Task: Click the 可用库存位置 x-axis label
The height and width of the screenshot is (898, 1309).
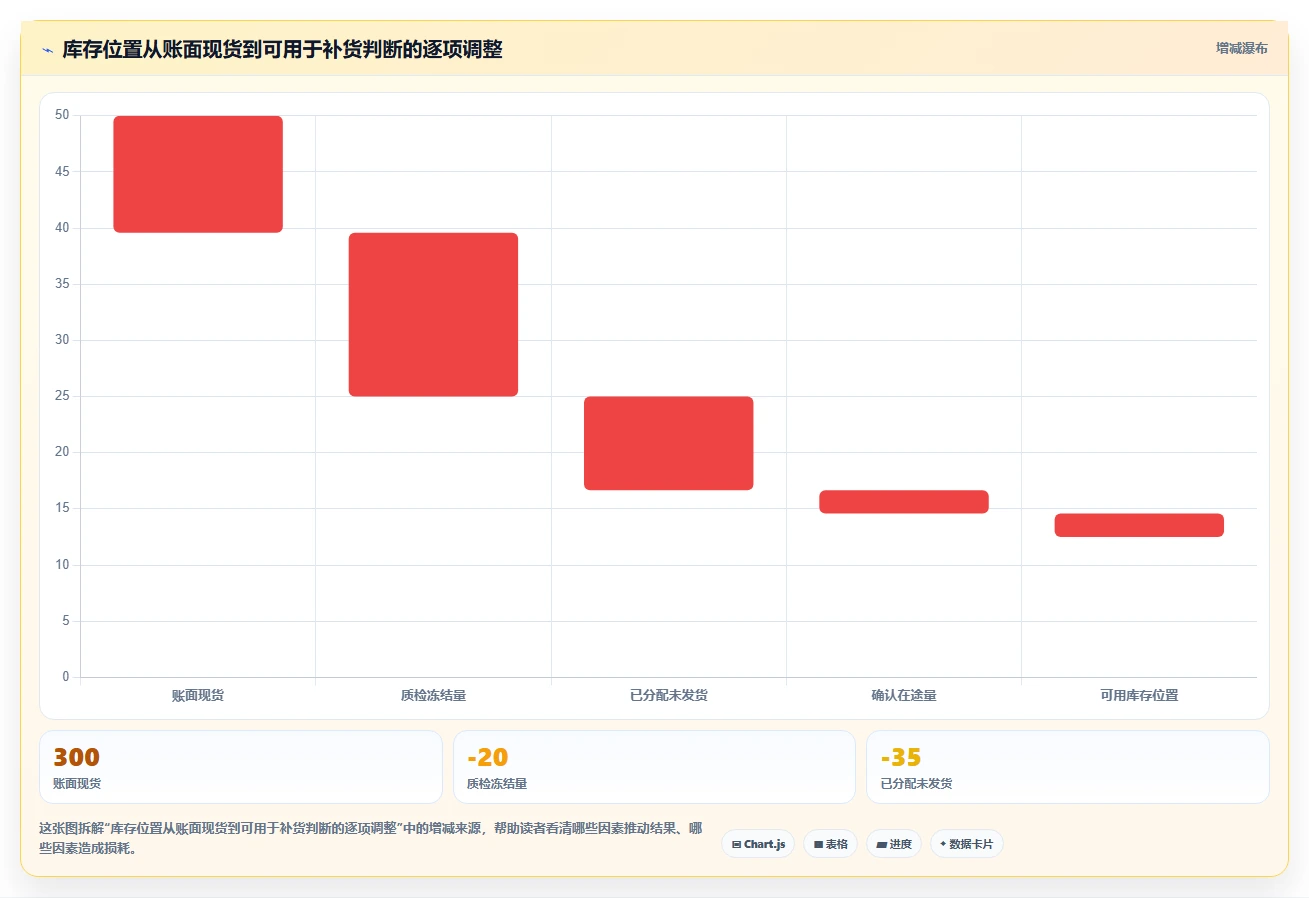Action: (1139, 695)
